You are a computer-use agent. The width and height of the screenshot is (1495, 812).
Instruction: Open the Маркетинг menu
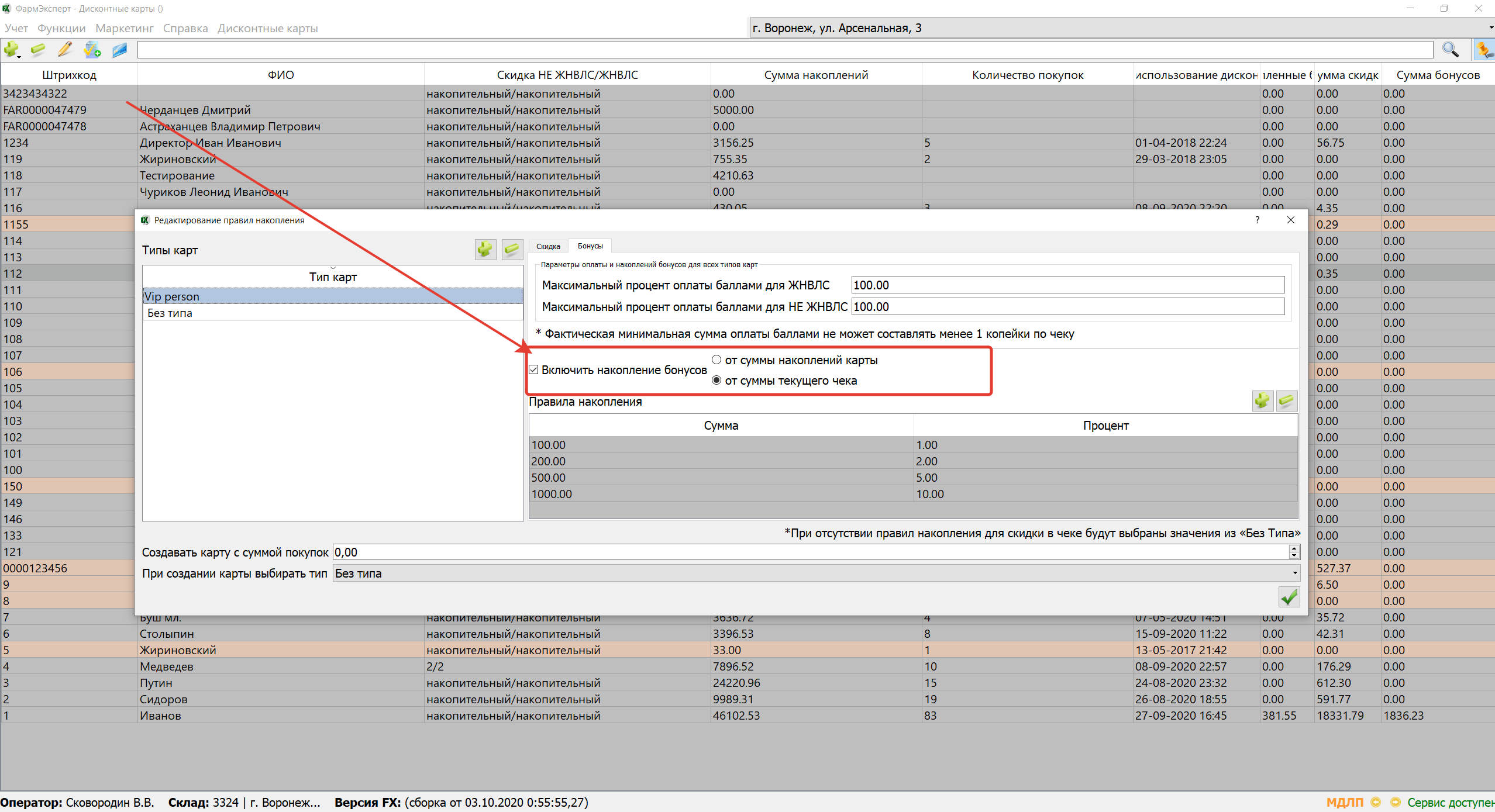tap(124, 28)
